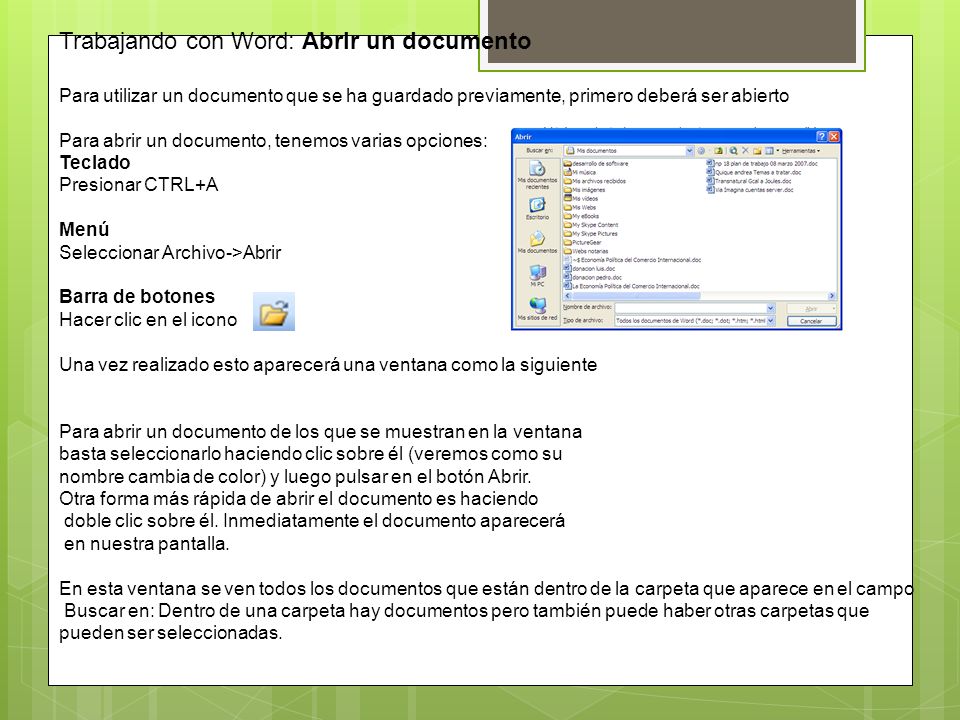
Task: Select the 'My Skype Pictures' folder
Action: click(591, 233)
